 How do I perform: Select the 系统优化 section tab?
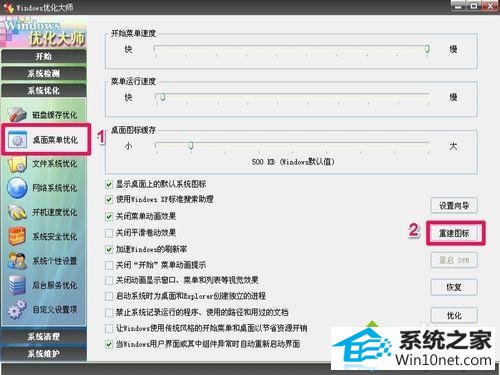pos(44,90)
